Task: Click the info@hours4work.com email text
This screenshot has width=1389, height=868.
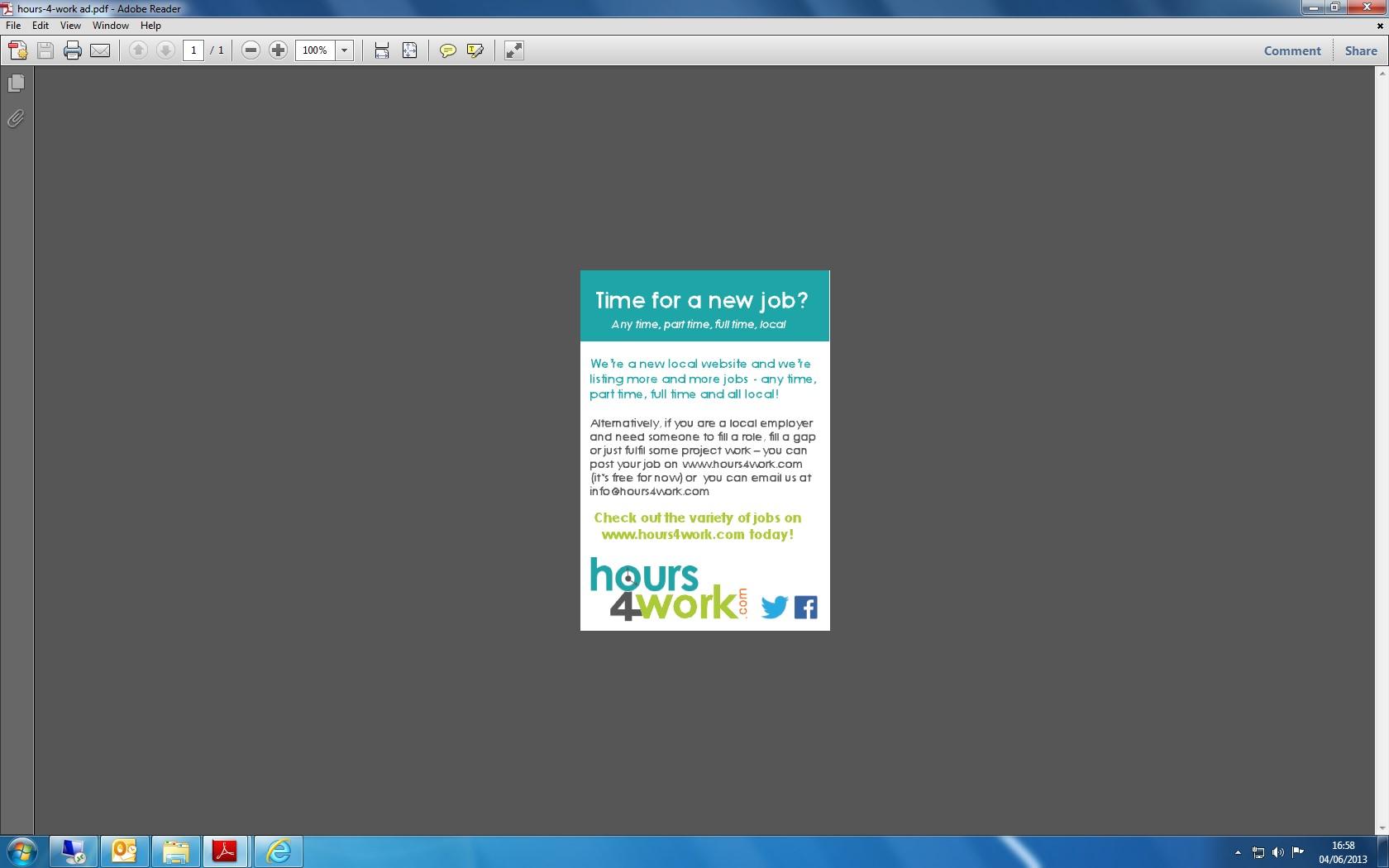Action: (649, 491)
